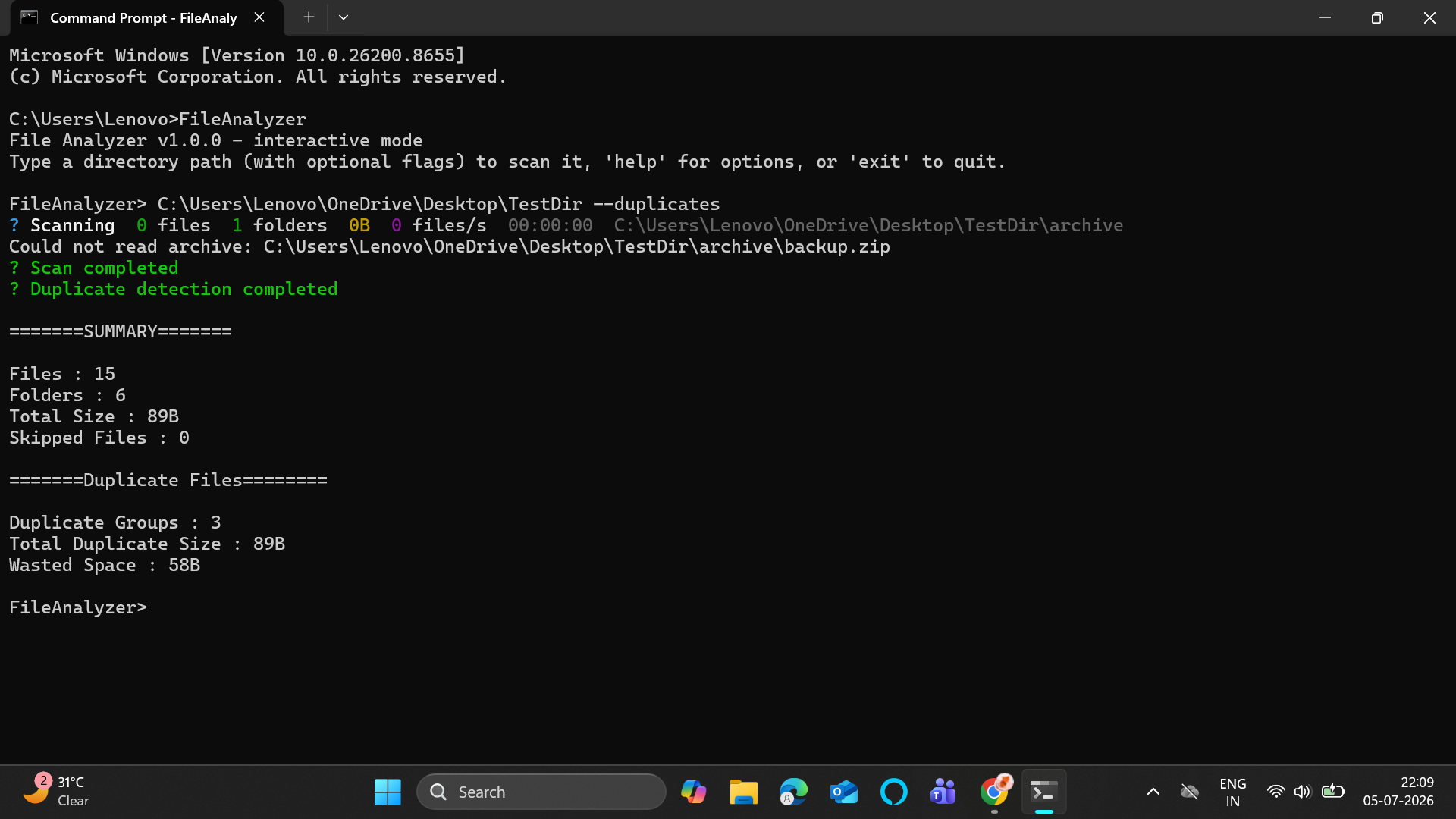
Task: Close the Command Prompt tab
Action: coord(259,17)
